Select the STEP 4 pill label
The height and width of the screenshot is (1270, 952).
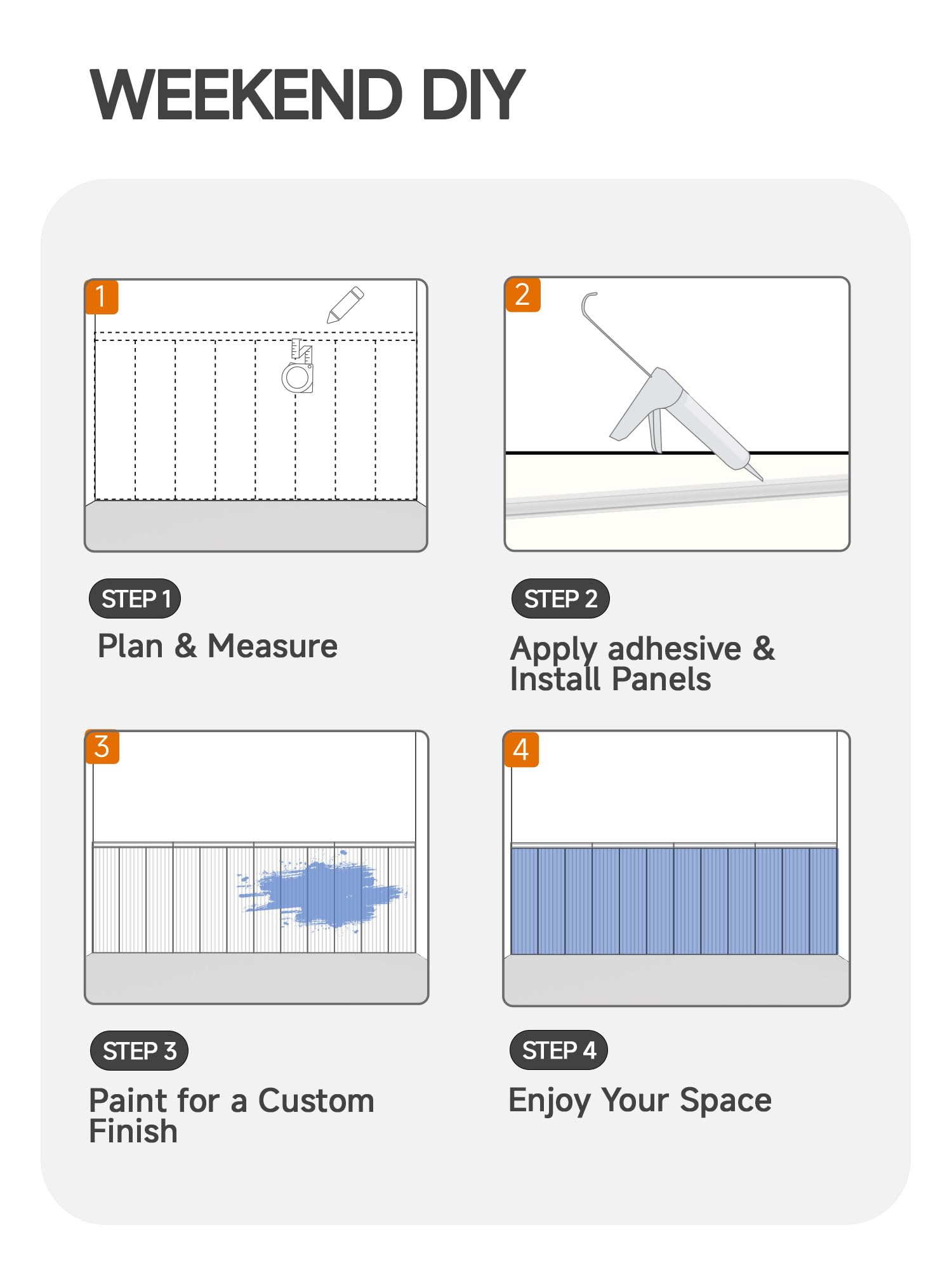click(559, 1050)
